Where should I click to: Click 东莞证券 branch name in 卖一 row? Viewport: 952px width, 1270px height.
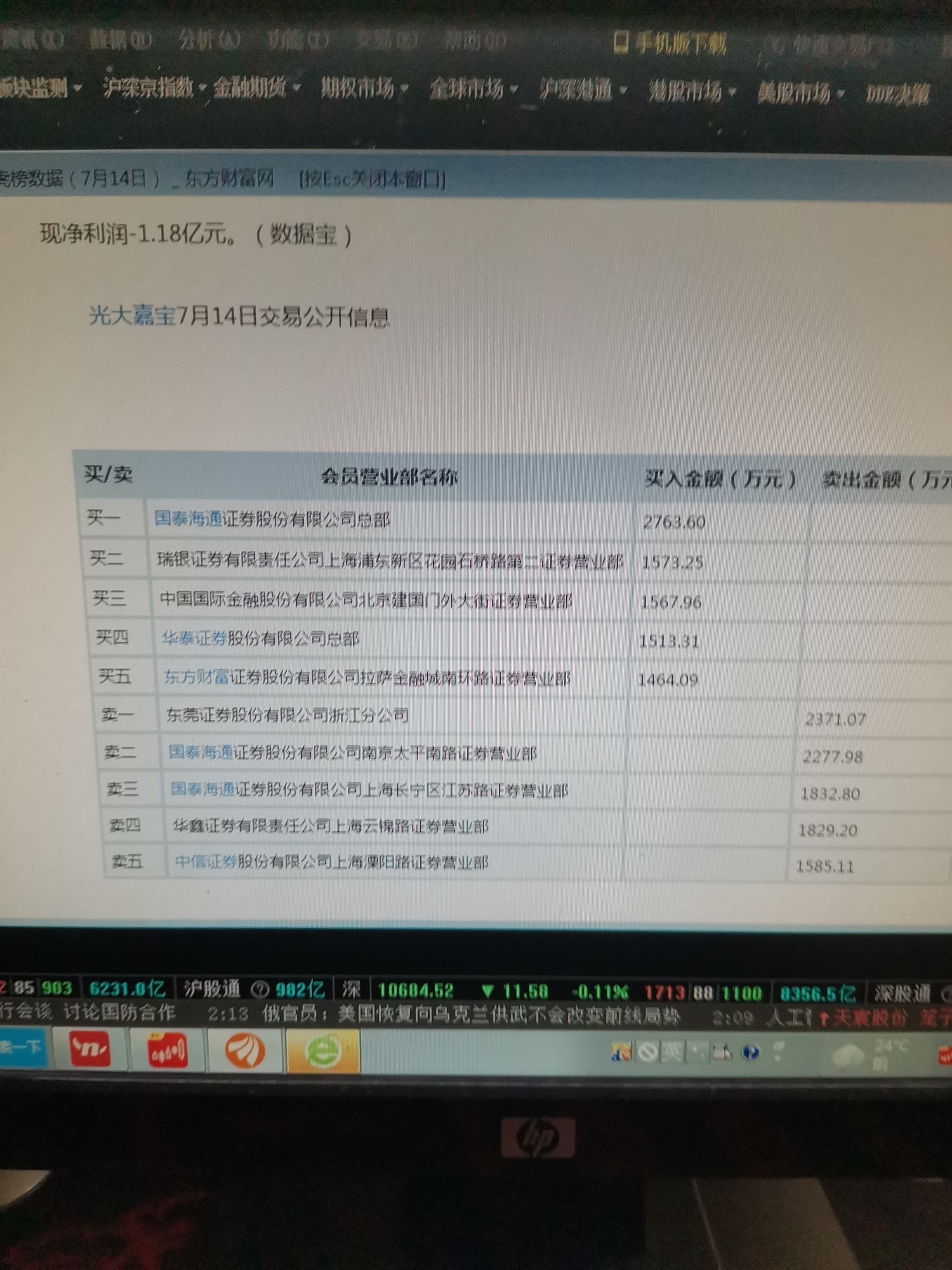point(288,715)
